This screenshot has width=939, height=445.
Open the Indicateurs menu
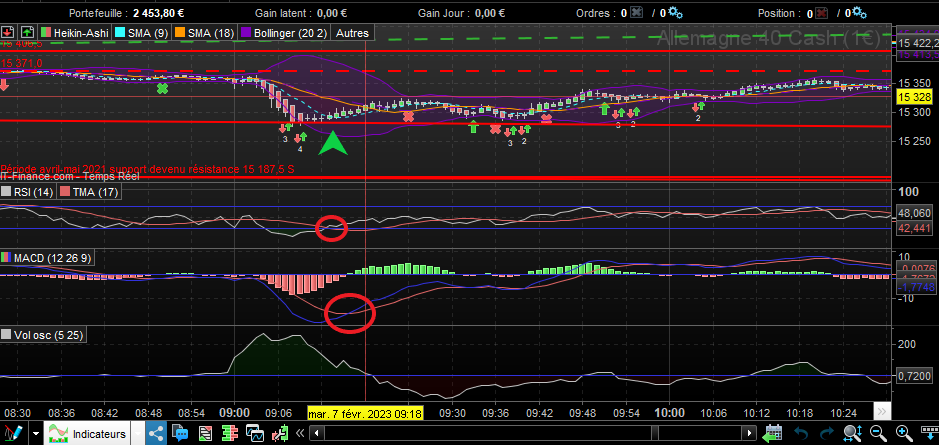[x=88, y=434]
